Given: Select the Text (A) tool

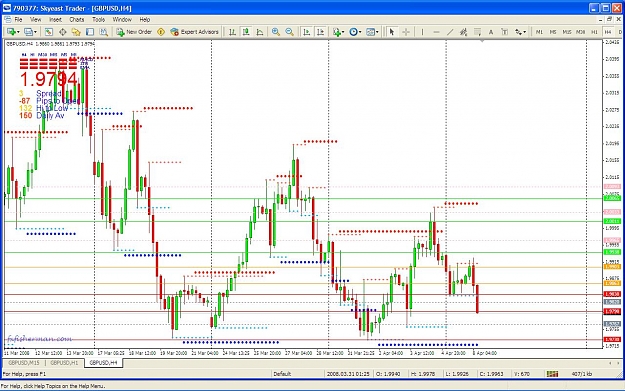Looking at the screenshot, I should tap(491, 32).
